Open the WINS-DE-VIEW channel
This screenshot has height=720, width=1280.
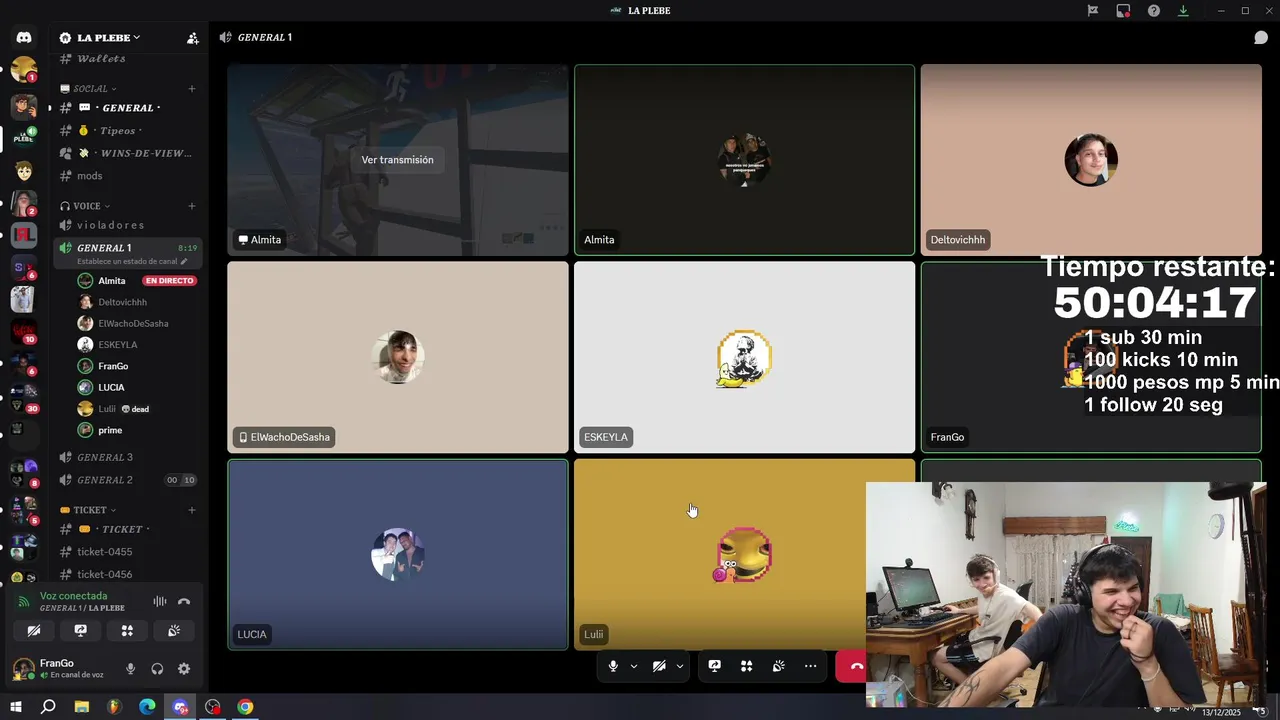(x=128, y=153)
